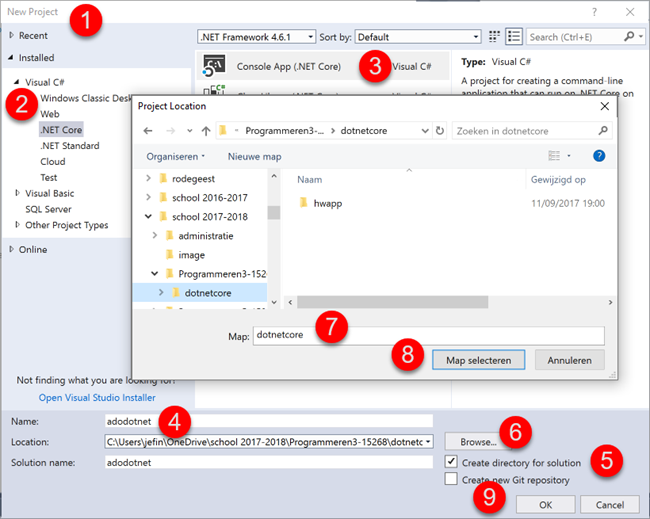The width and height of the screenshot is (650, 519).
Task: Switch to list view in New Project
Action: point(514,36)
